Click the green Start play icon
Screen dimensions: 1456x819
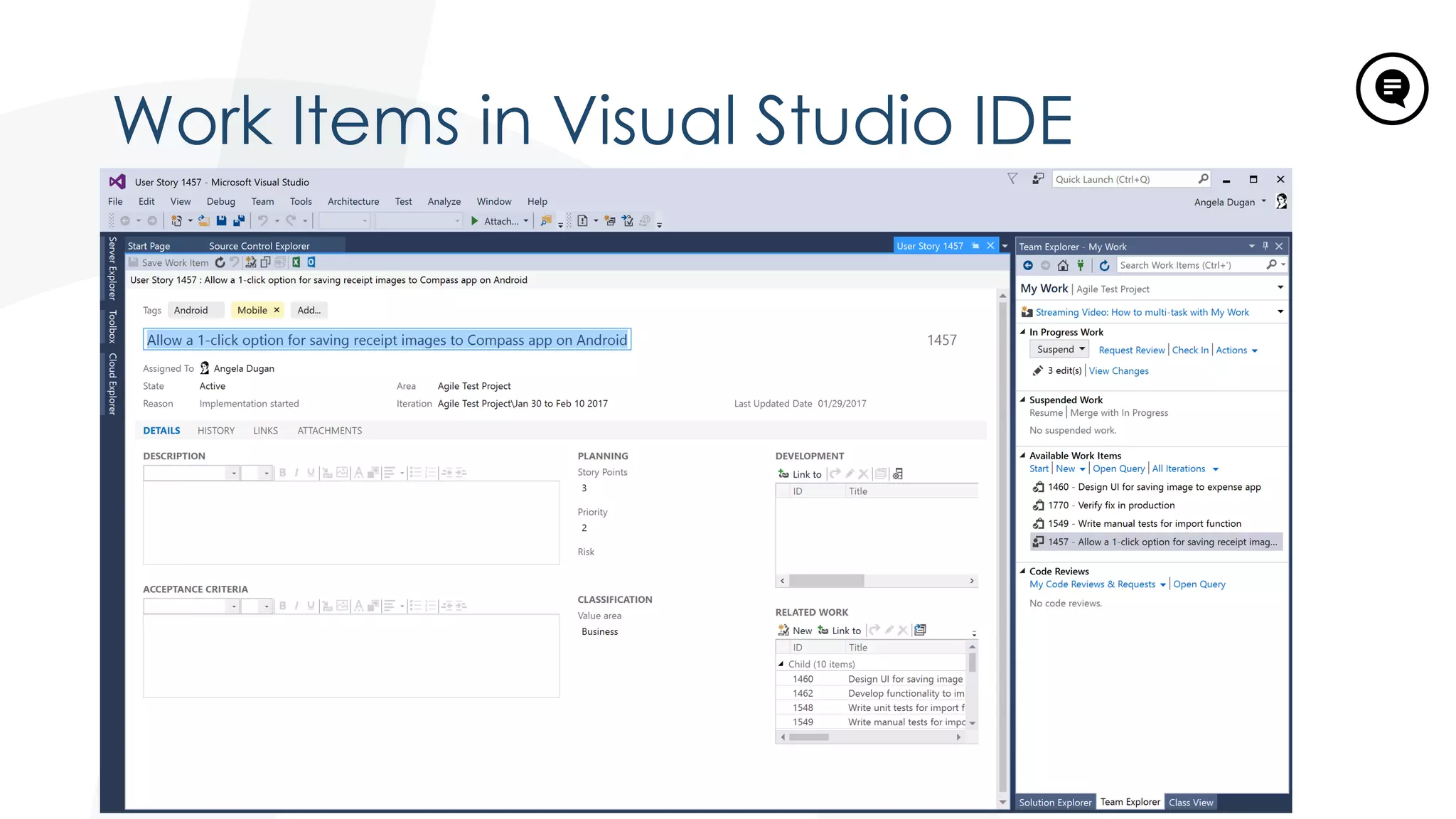(x=474, y=221)
